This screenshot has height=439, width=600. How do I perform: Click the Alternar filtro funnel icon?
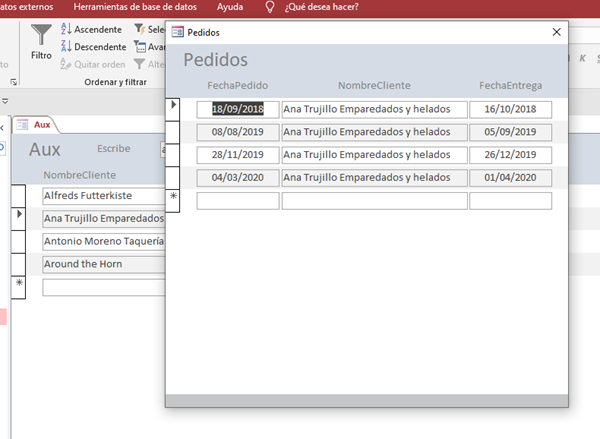pos(139,64)
